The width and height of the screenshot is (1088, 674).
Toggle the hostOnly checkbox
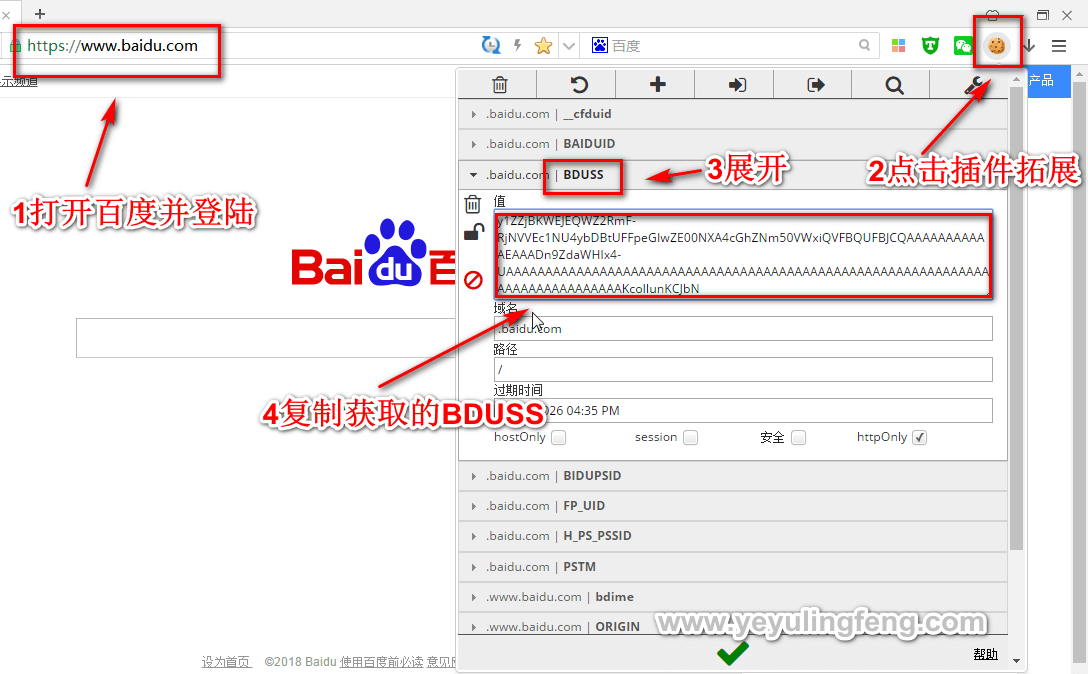point(559,437)
